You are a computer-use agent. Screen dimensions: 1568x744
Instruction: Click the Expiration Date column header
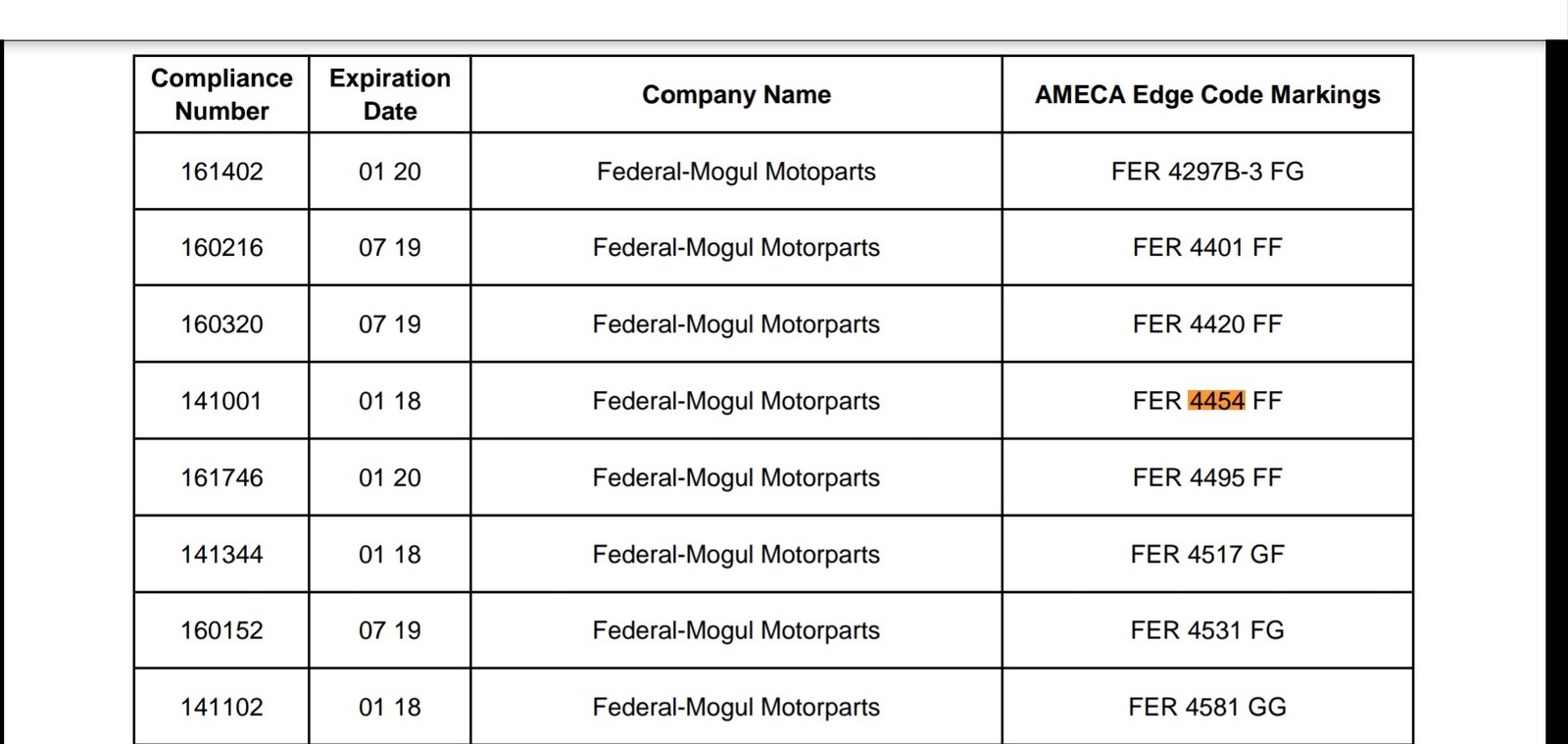(390, 94)
